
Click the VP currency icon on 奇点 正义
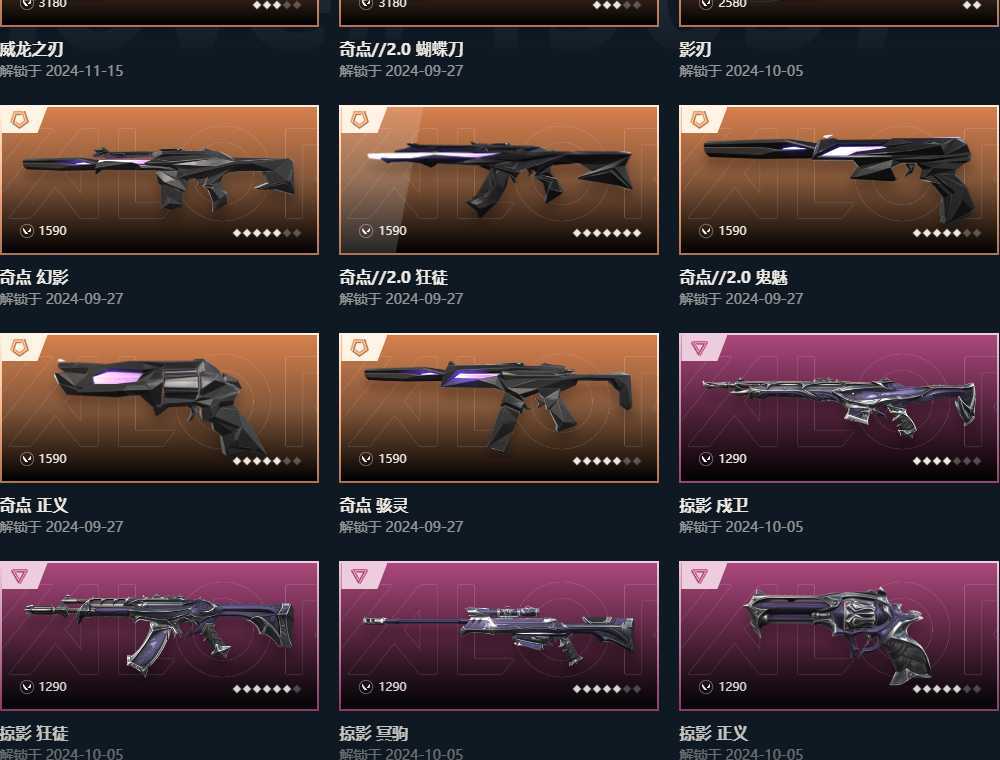coord(27,459)
